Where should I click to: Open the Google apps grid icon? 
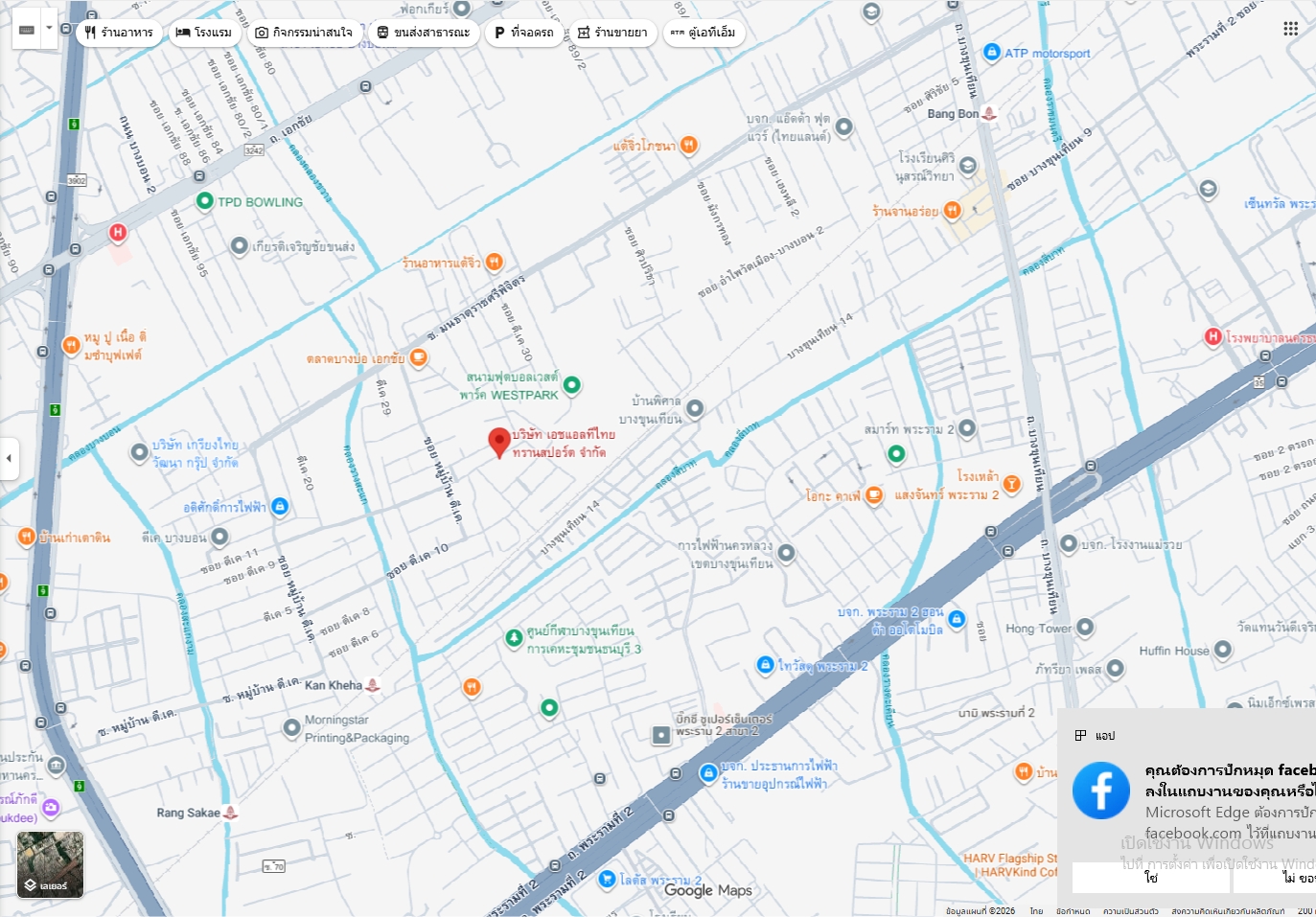[x=1291, y=29]
